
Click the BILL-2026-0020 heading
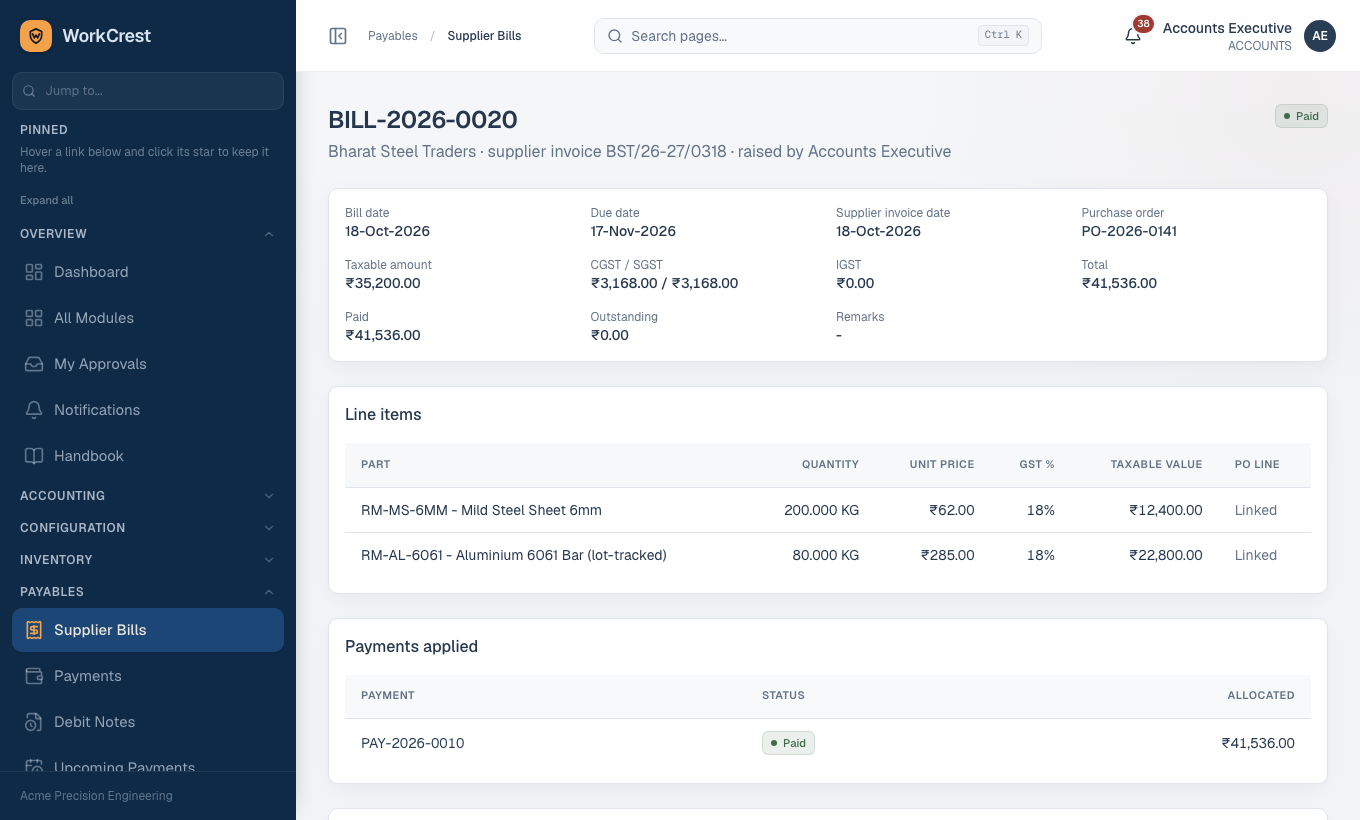point(423,120)
